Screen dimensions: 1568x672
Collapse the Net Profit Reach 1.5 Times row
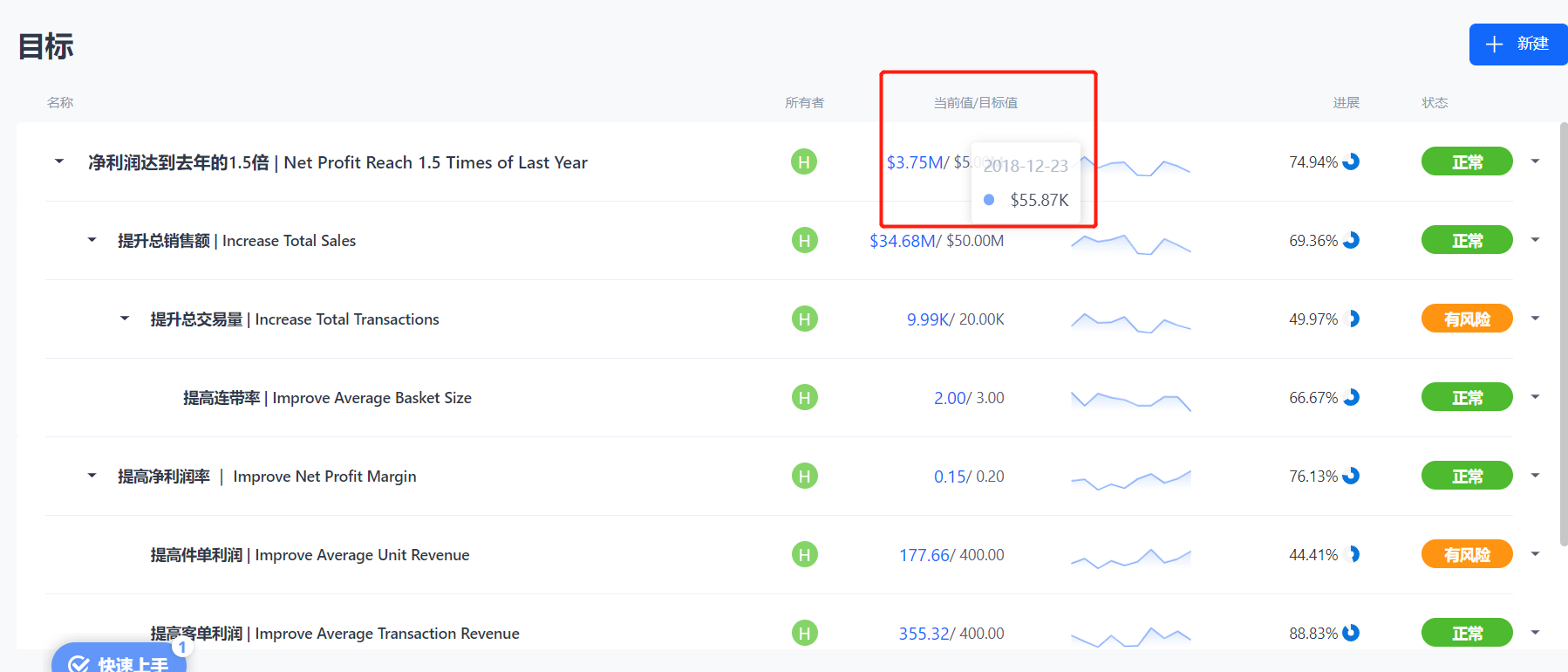(59, 161)
